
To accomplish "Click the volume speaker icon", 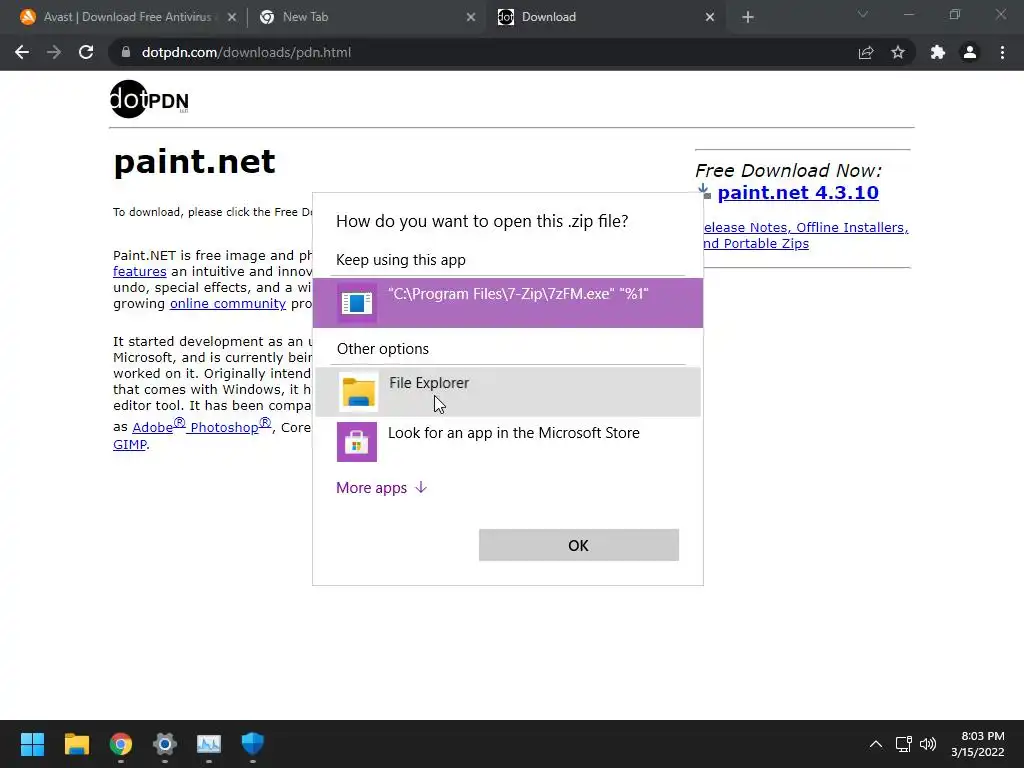I will (x=927, y=744).
